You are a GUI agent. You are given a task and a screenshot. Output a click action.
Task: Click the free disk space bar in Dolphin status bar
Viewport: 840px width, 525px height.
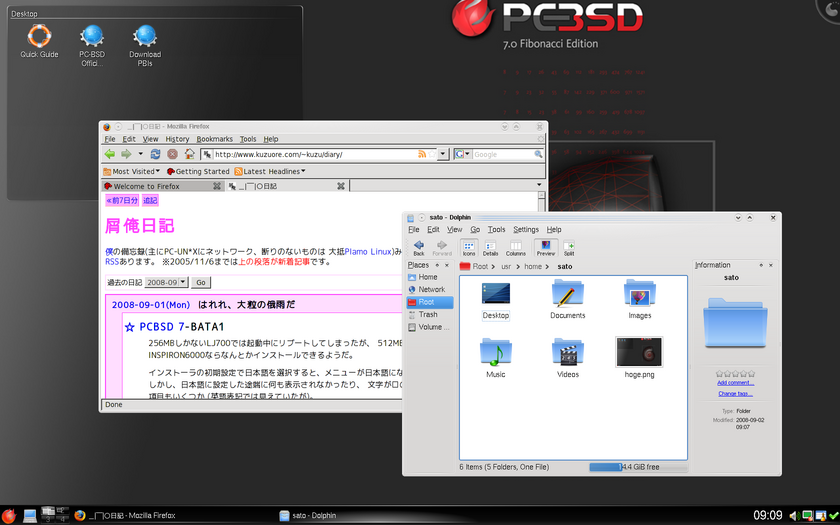tap(638, 467)
